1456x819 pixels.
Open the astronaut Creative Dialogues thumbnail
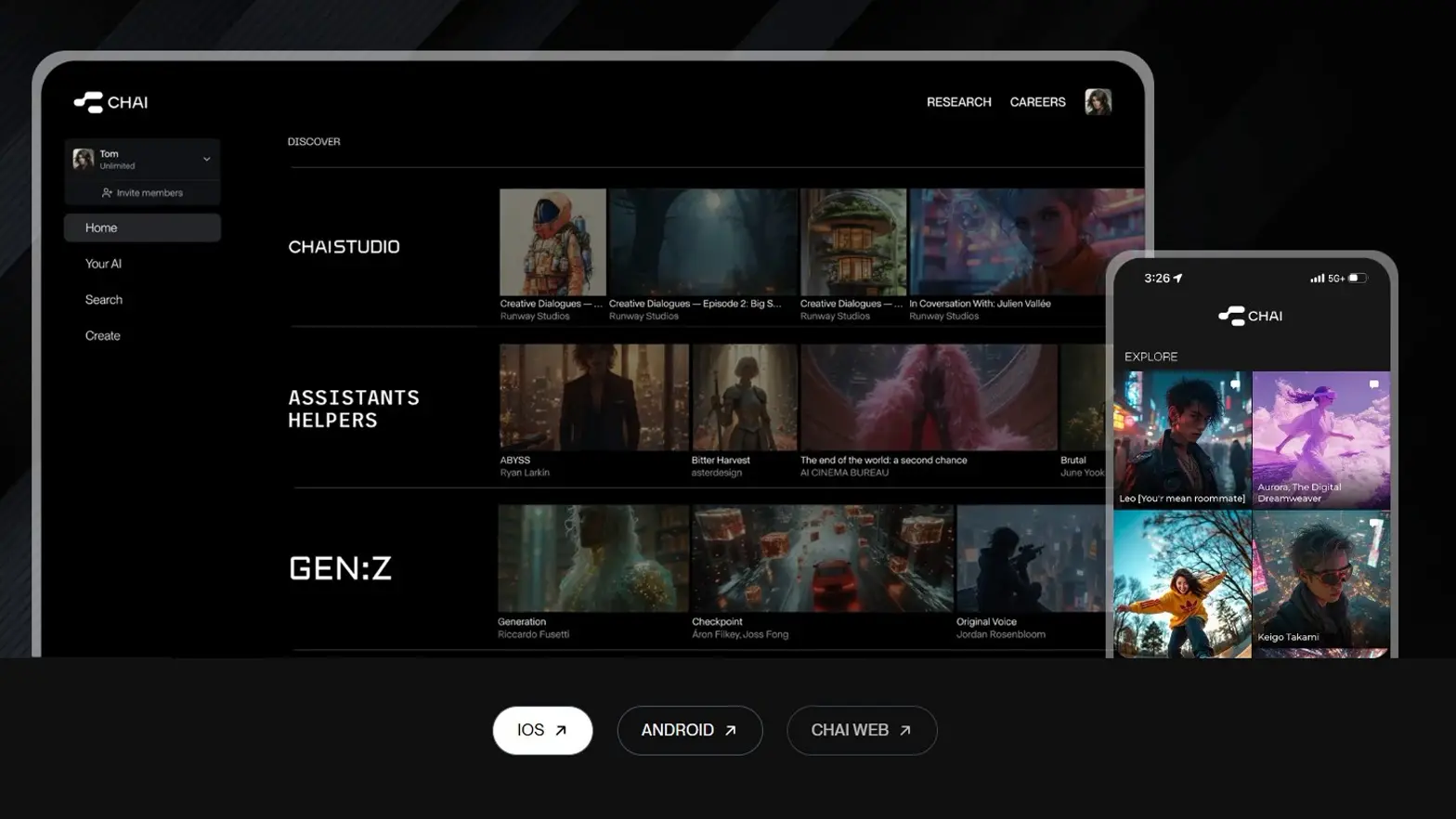click(x=552, y=242)
